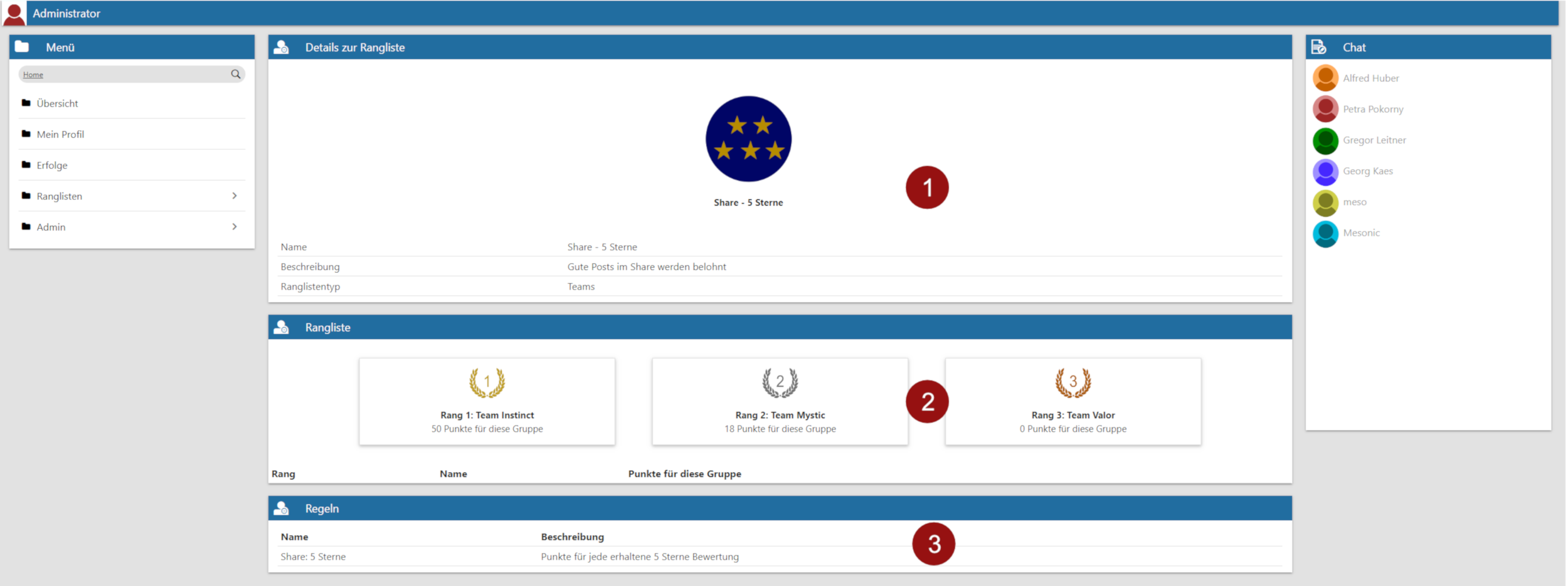
Task: Open chat with Mesonic
Action: pos(1361,233)
